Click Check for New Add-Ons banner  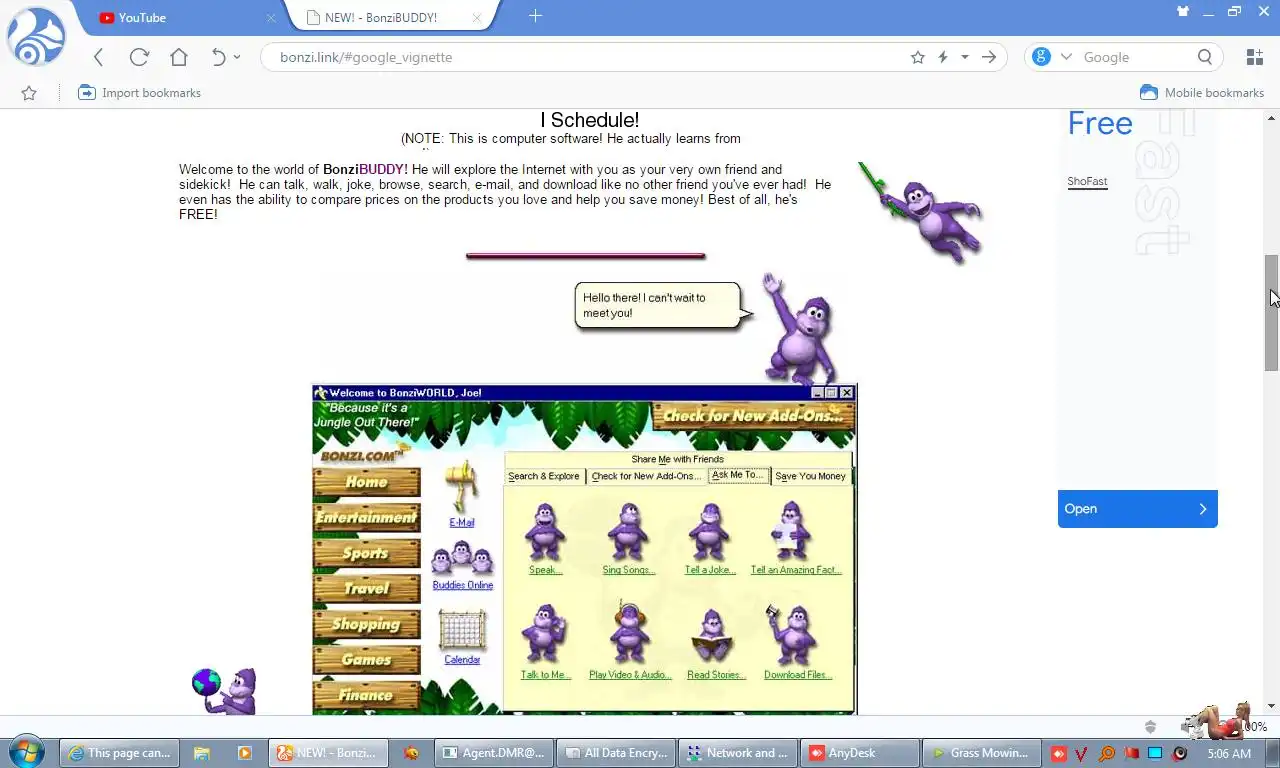click(753, 416)
